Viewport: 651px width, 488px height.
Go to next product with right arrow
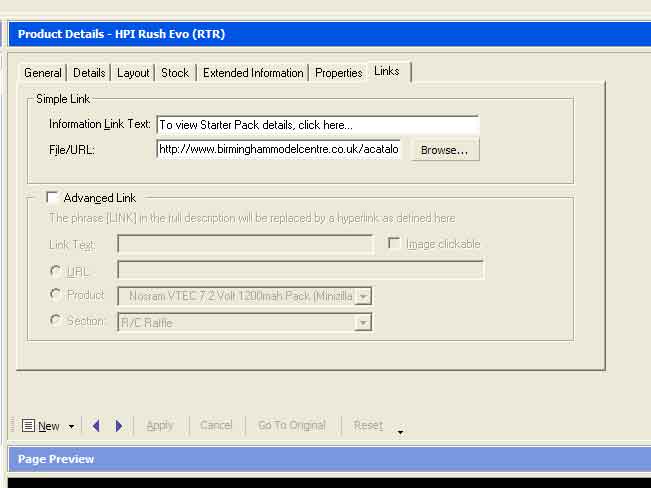pos(119,426)
